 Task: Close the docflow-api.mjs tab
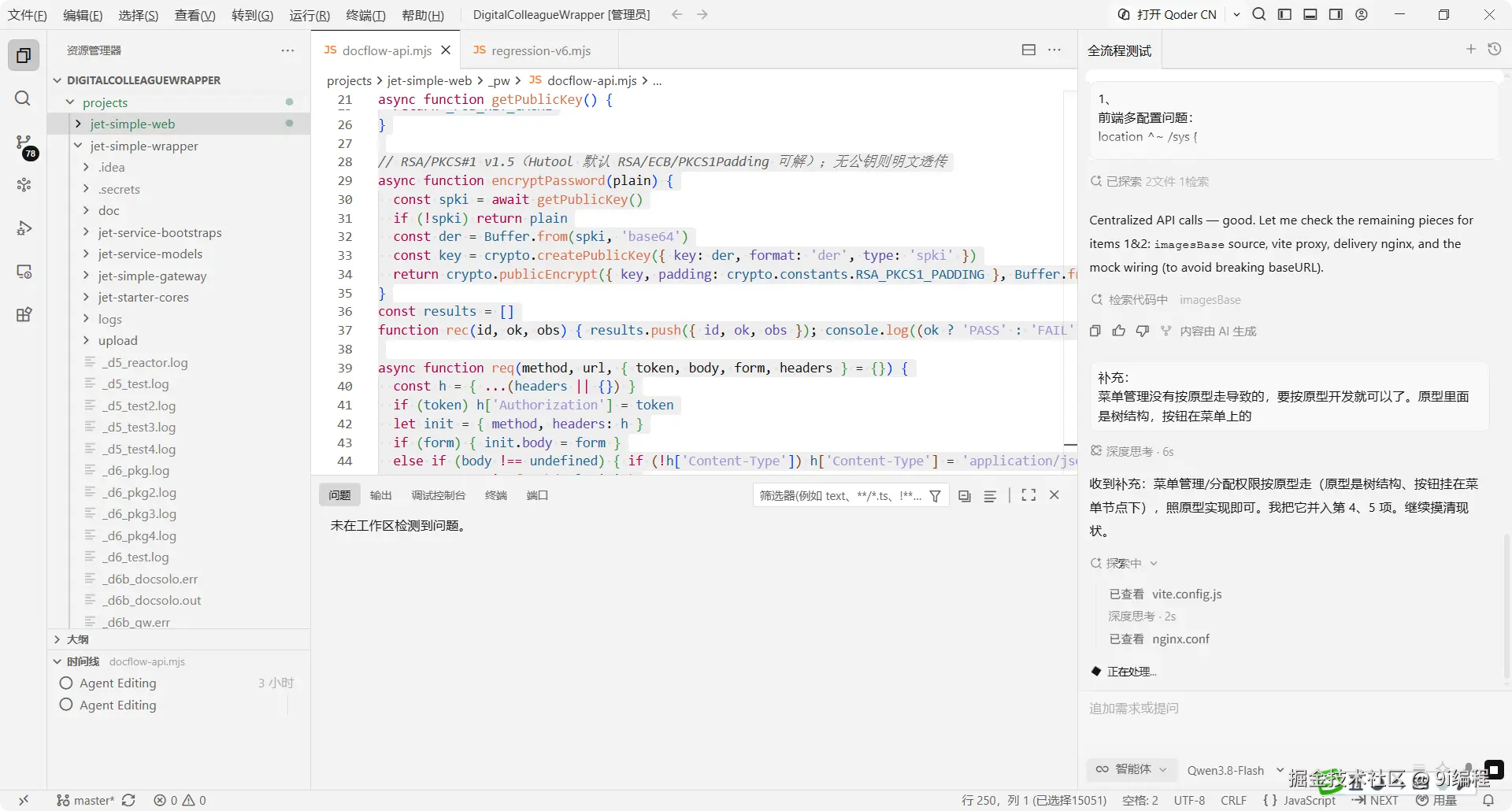coord(446,50)
